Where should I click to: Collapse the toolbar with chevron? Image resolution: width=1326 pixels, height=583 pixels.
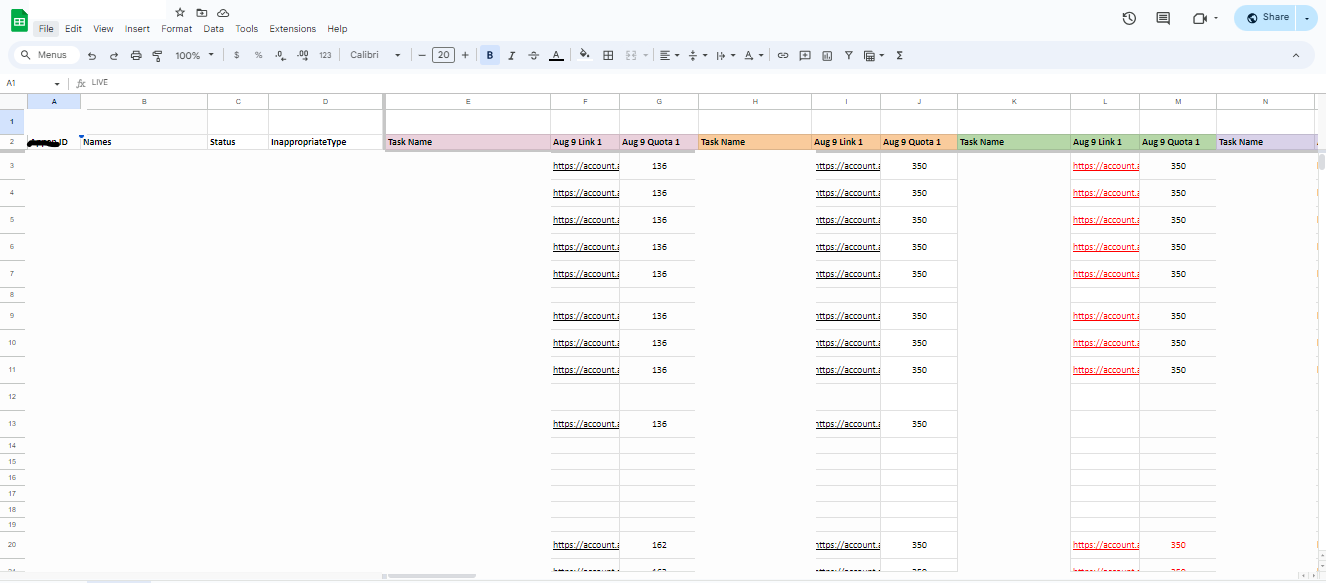pyautogui.click(x=1296, y=56)
